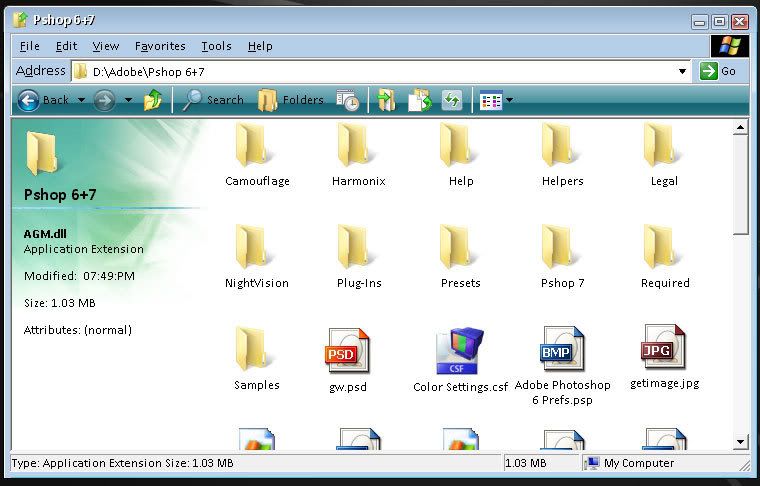Select Adobe Photoshop 6 Prefs.psp file
Viewport: 760px width, 486px height.
[x=562, y=366]
